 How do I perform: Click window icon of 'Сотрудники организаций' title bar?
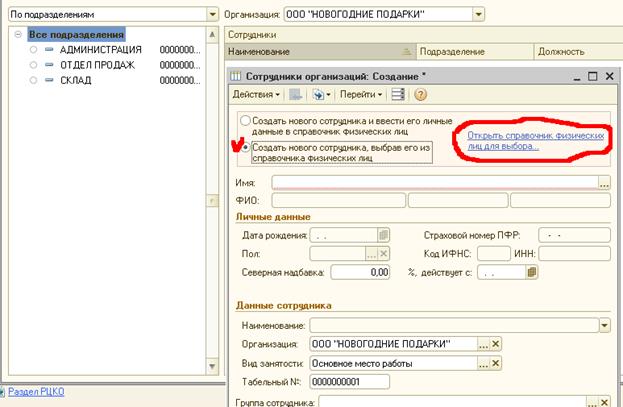pyautogui.click(x=236, y=76)
